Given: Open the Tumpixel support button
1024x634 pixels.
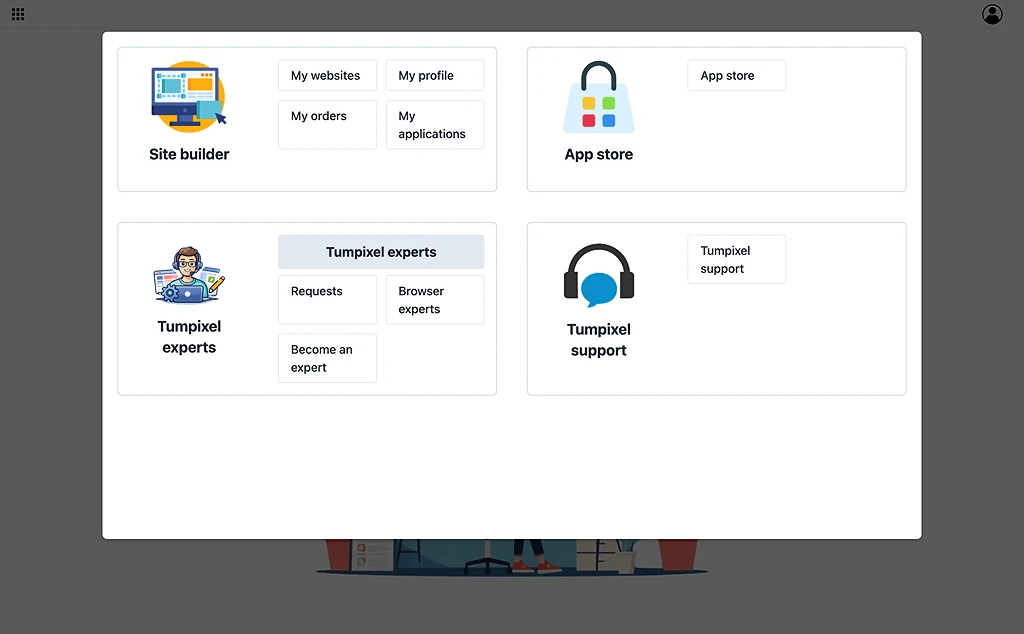Looking at the screenshot, I should pyautogui.click(x=736, y=260).
